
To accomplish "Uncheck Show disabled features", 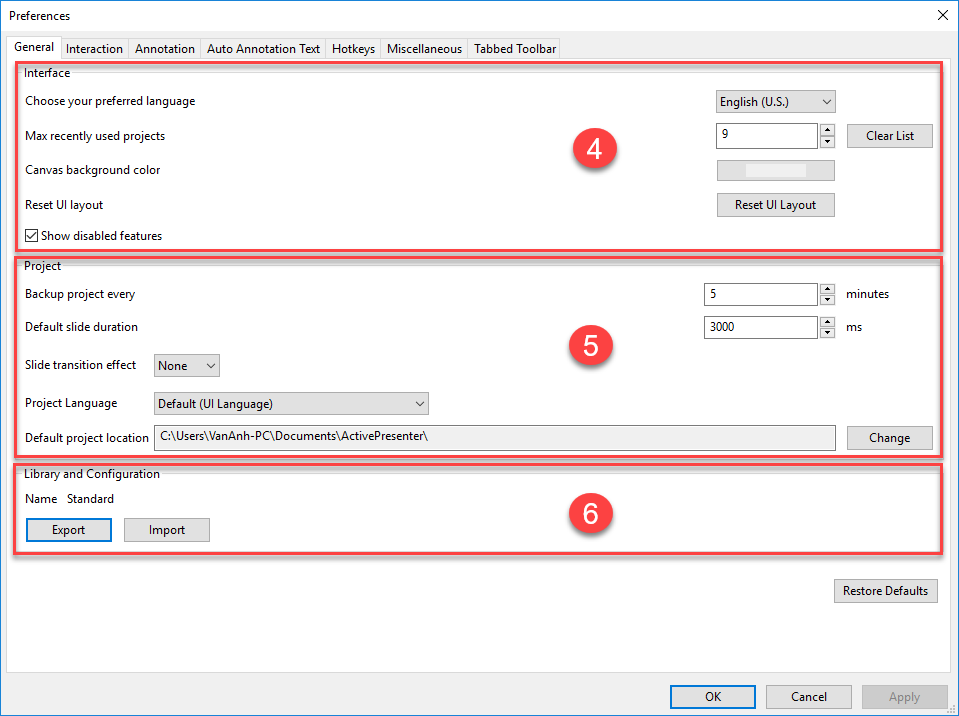I will click(31, 235).
